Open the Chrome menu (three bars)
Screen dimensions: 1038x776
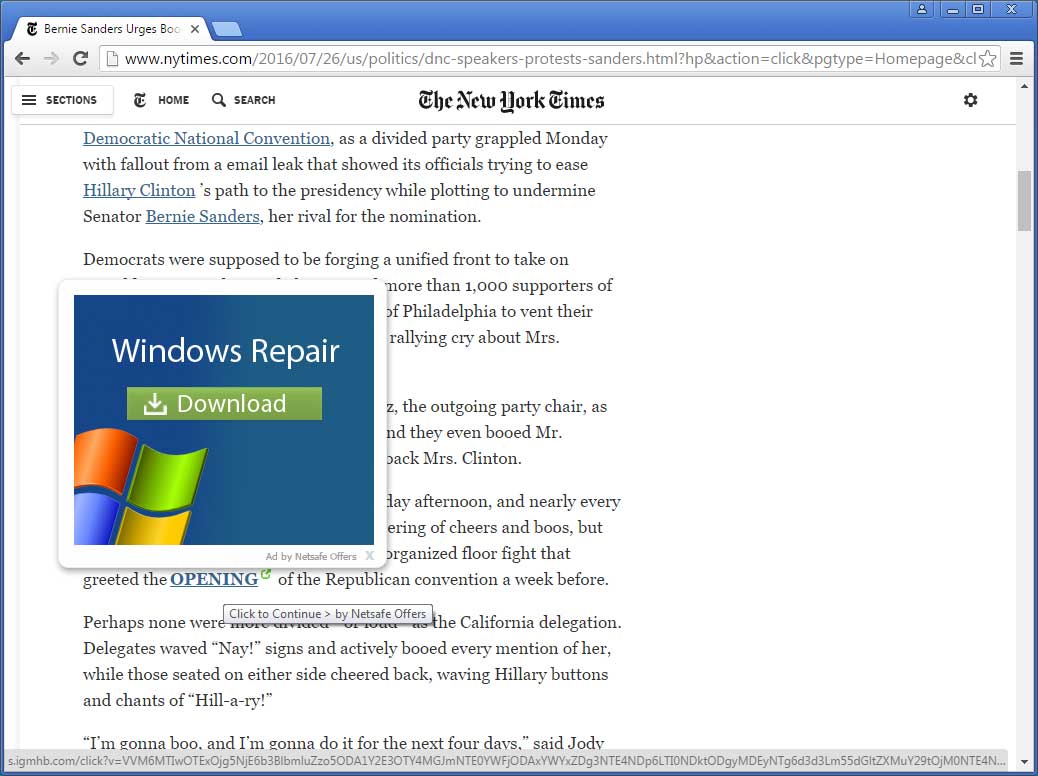click(1017, 58)
